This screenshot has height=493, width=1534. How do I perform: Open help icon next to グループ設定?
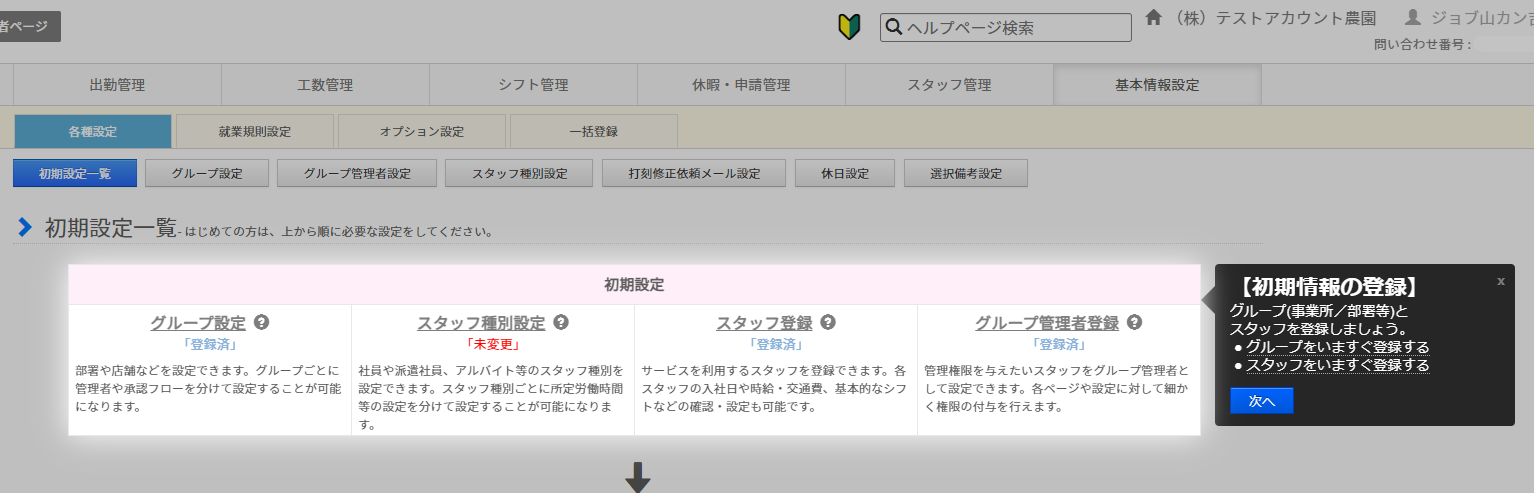(x=262, y=322)
